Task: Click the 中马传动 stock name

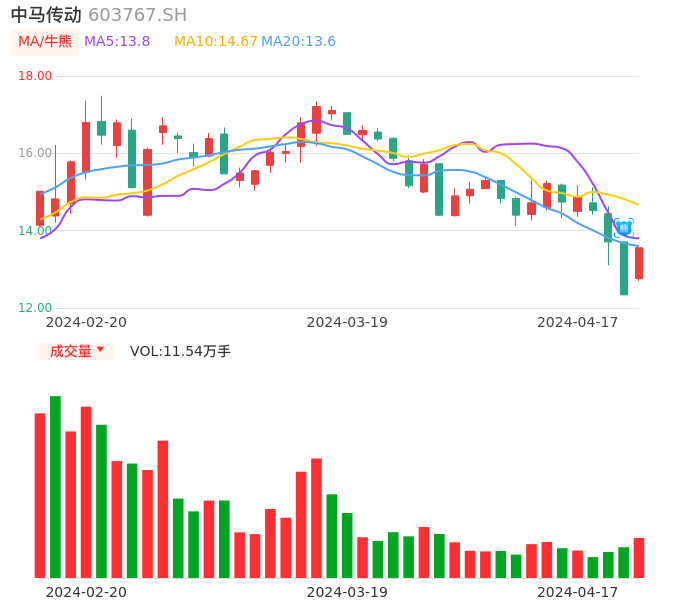Action: coord(46,15)
